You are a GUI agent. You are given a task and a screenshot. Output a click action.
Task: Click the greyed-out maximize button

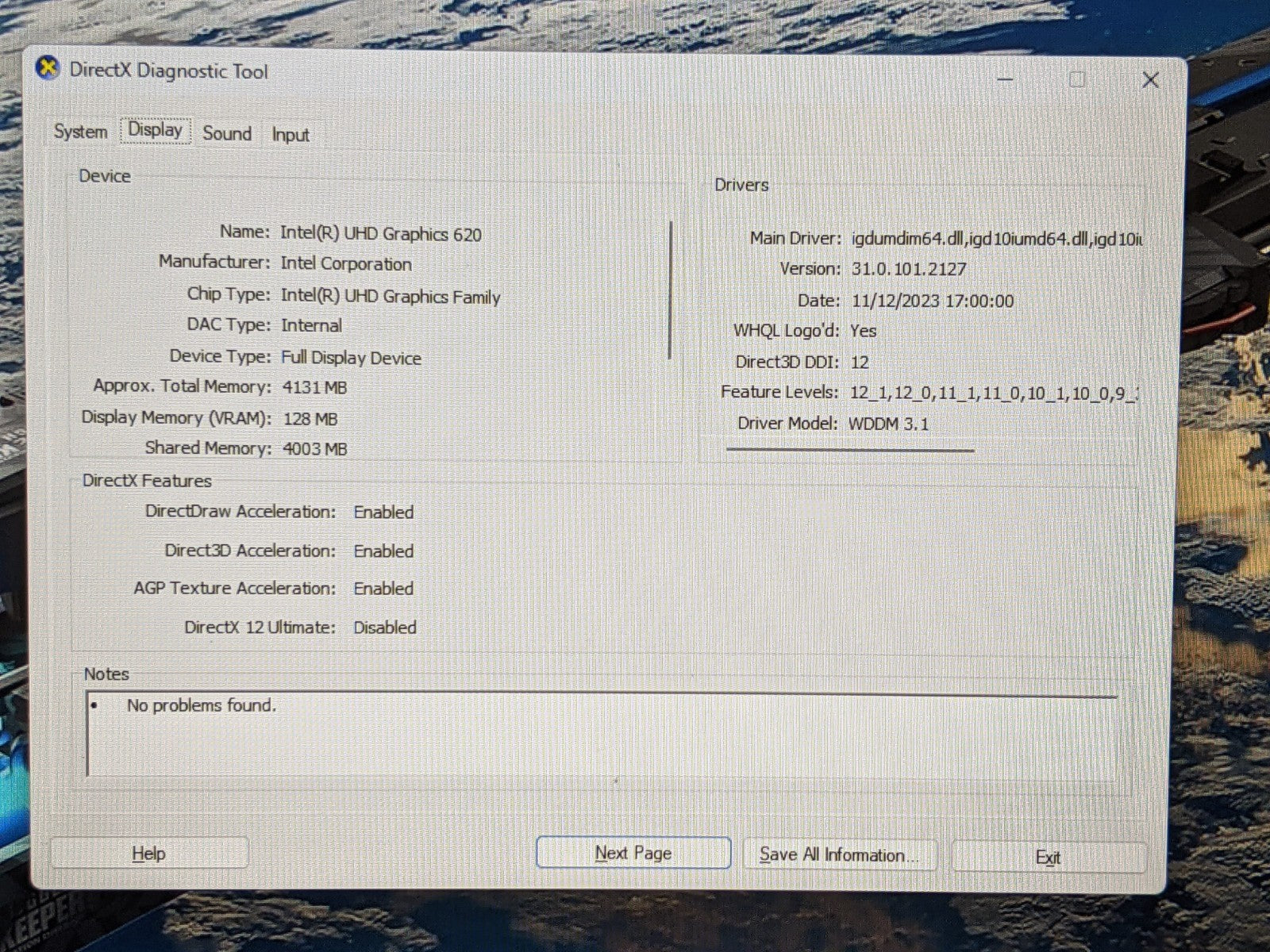click(x=1077, y=79)
